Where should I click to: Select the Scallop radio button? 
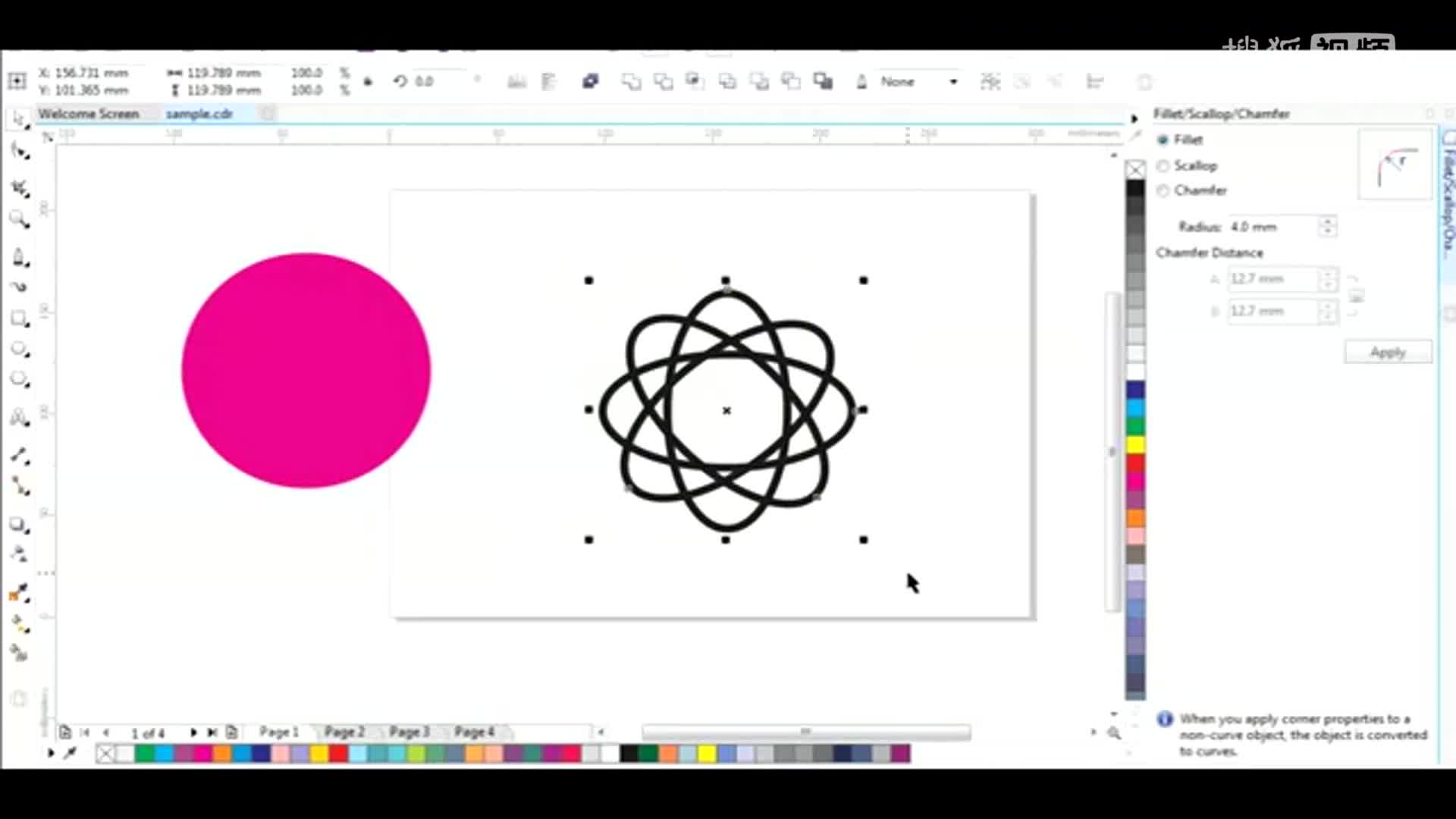(1163, 166)
